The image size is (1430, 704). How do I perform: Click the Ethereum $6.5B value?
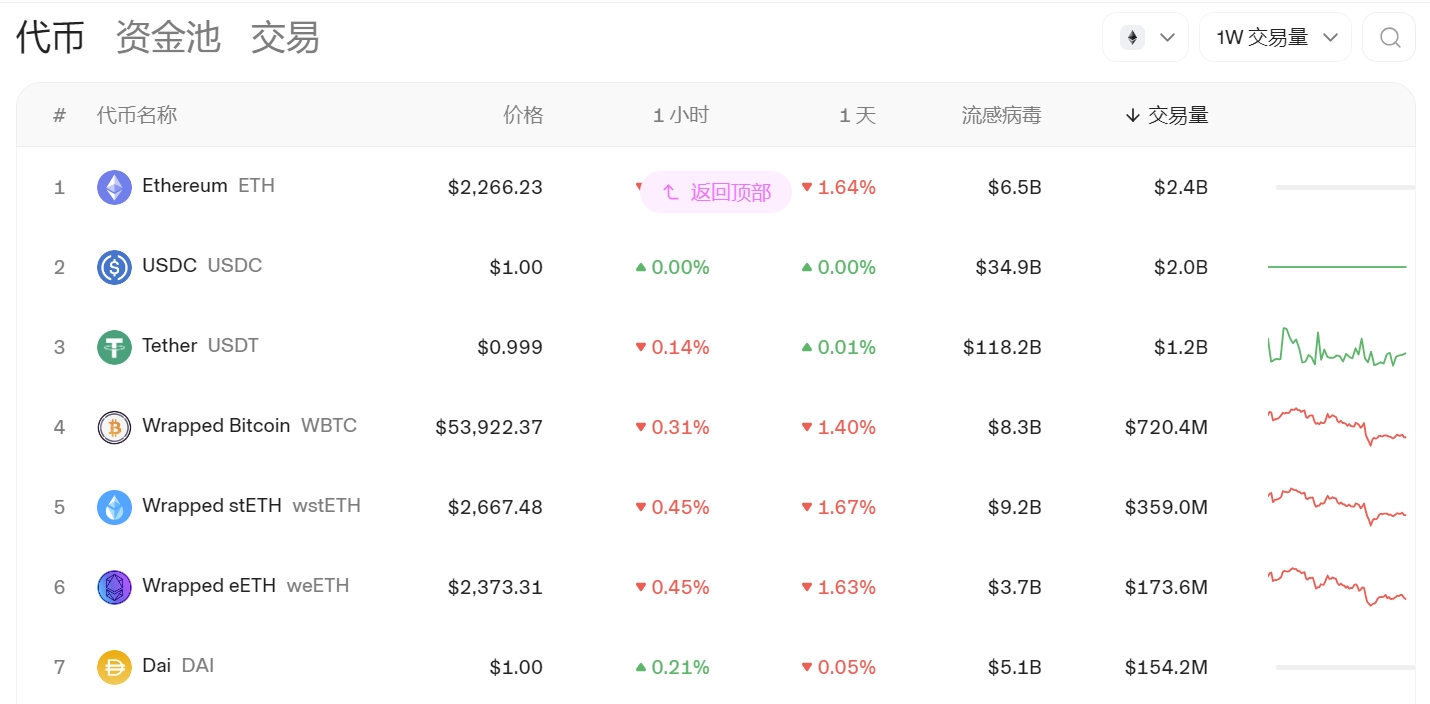tap(1014, 187)
